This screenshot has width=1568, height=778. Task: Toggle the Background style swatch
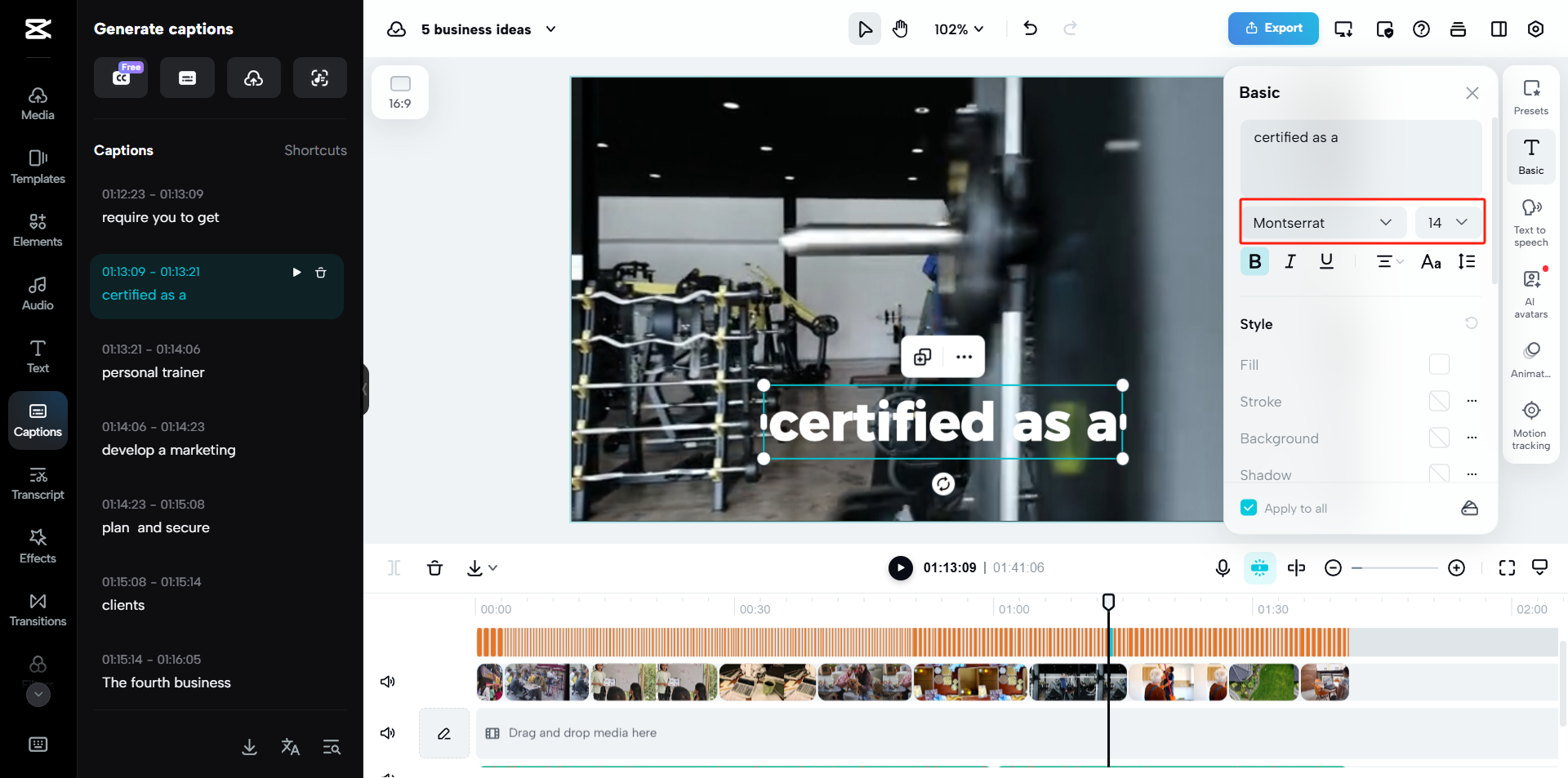[1439, 438]
